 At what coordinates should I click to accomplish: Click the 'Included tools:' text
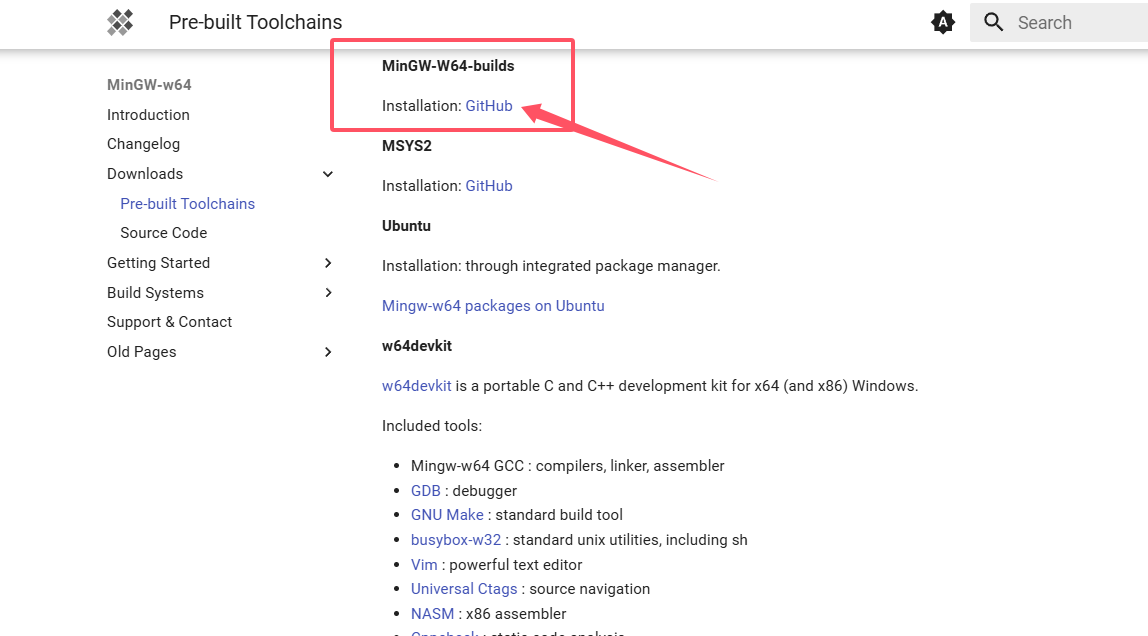pos(432,426)
